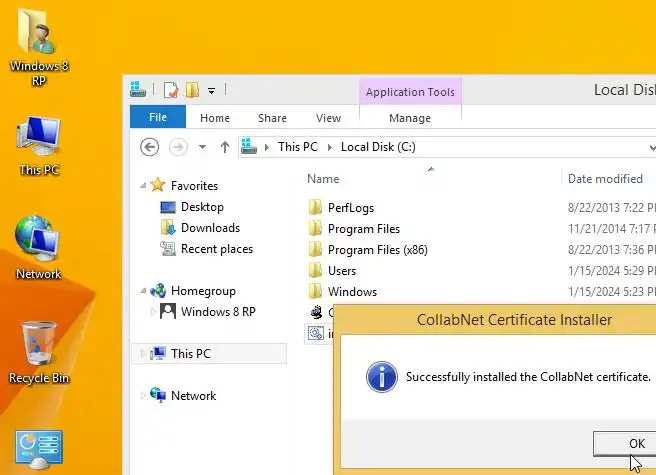Select the Recycle Bin desktop icon
The width and height of the screenshot is (656, 475).
click(39, 352)
